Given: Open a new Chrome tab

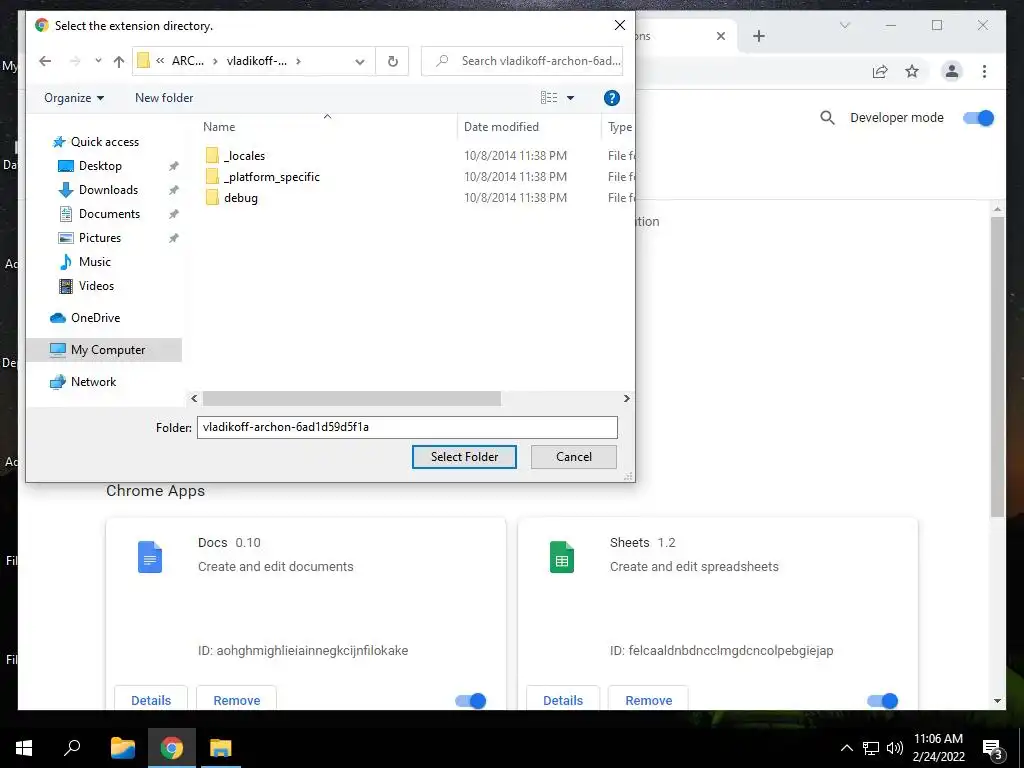Looking at the screenshot, I should [758, 36].
